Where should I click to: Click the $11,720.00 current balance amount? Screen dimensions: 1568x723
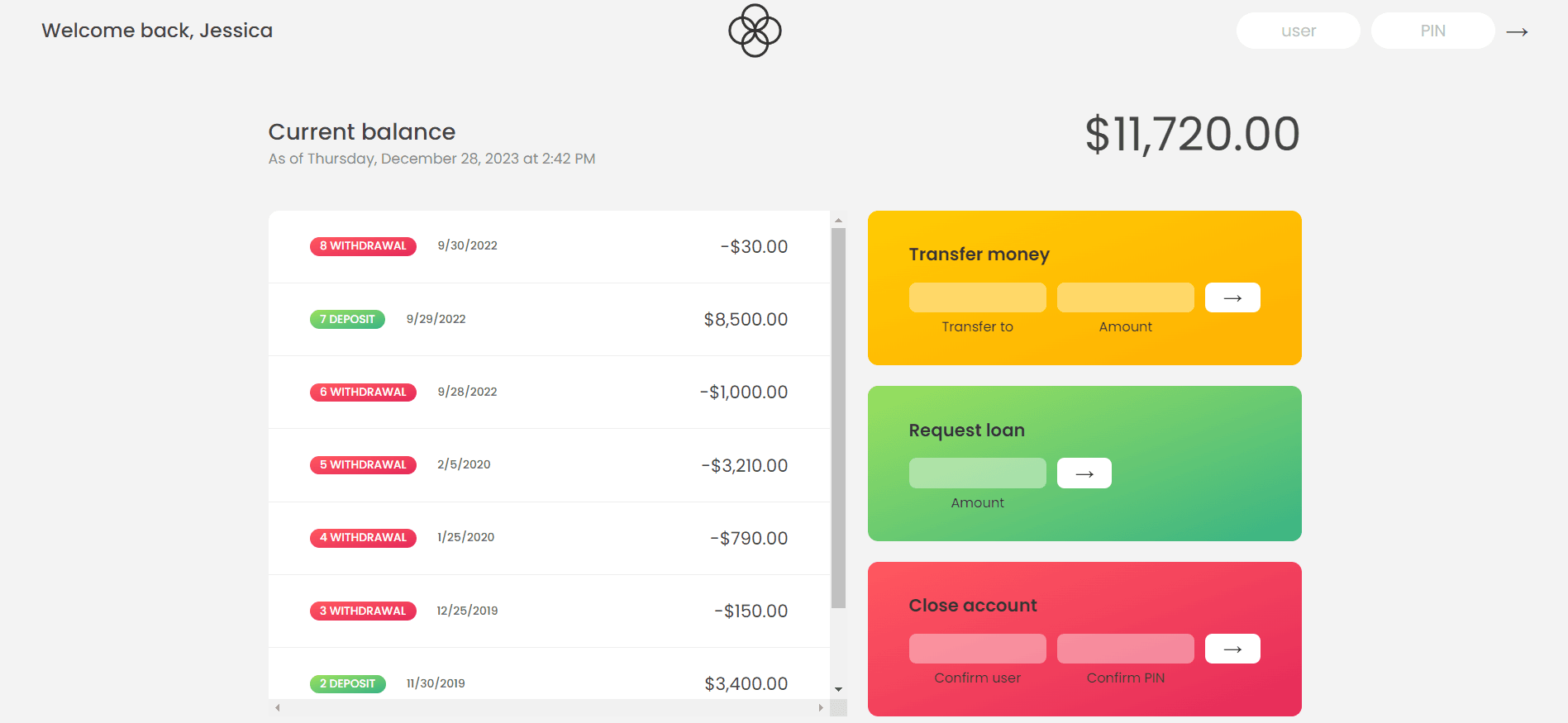coord(1192,135)
